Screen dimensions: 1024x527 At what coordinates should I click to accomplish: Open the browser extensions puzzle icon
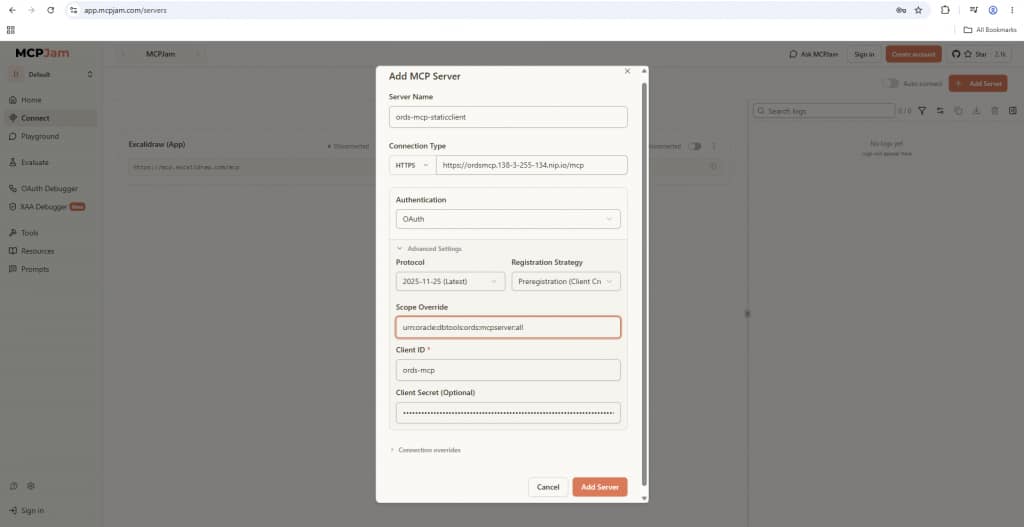pyautogui.click(x=945, y=10)
